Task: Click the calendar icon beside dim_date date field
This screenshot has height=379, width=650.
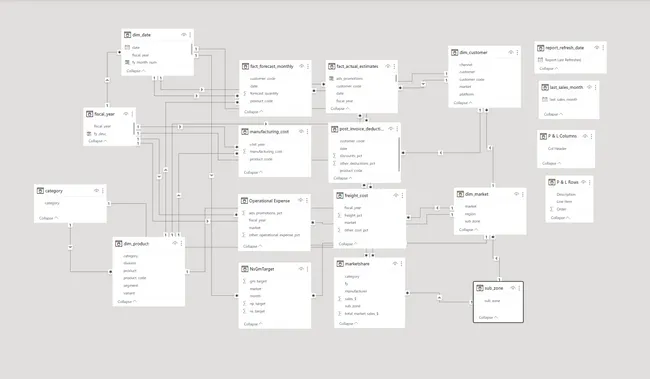Action: [127, 47]
